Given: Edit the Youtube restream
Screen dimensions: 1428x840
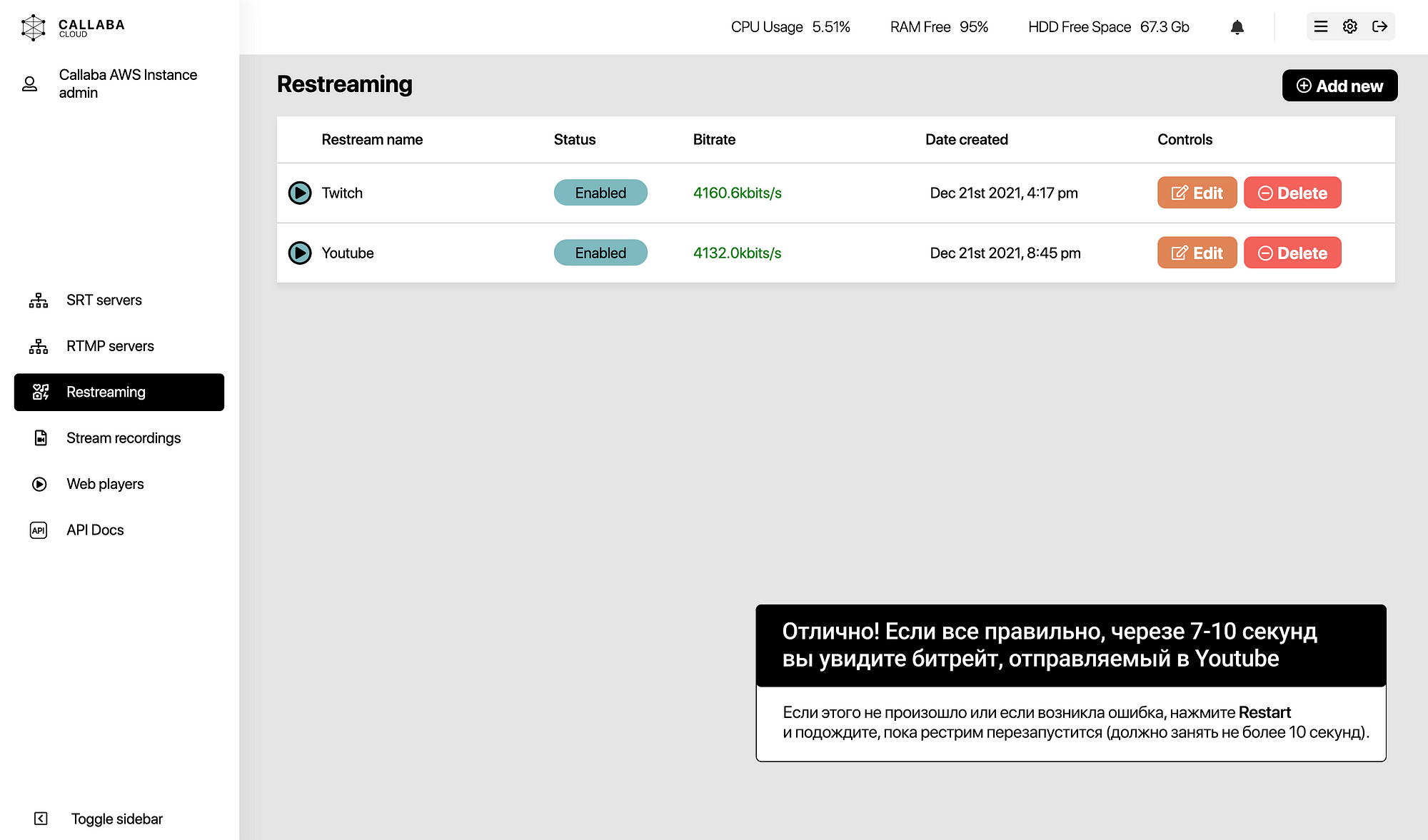Looking at the screenshot, I should click(x=1197, y=253).
